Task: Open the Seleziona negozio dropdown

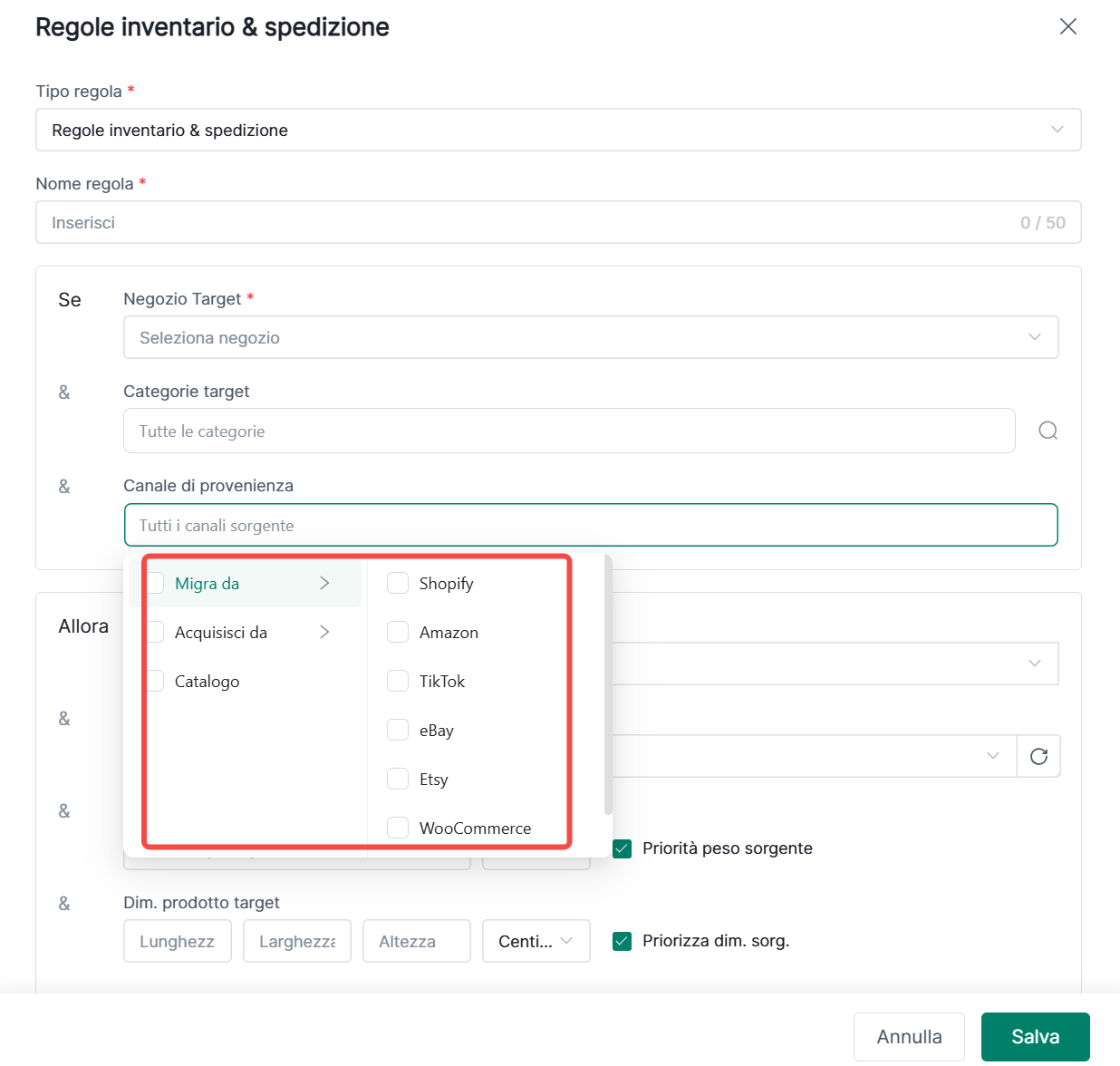Action: coord(590,337)
